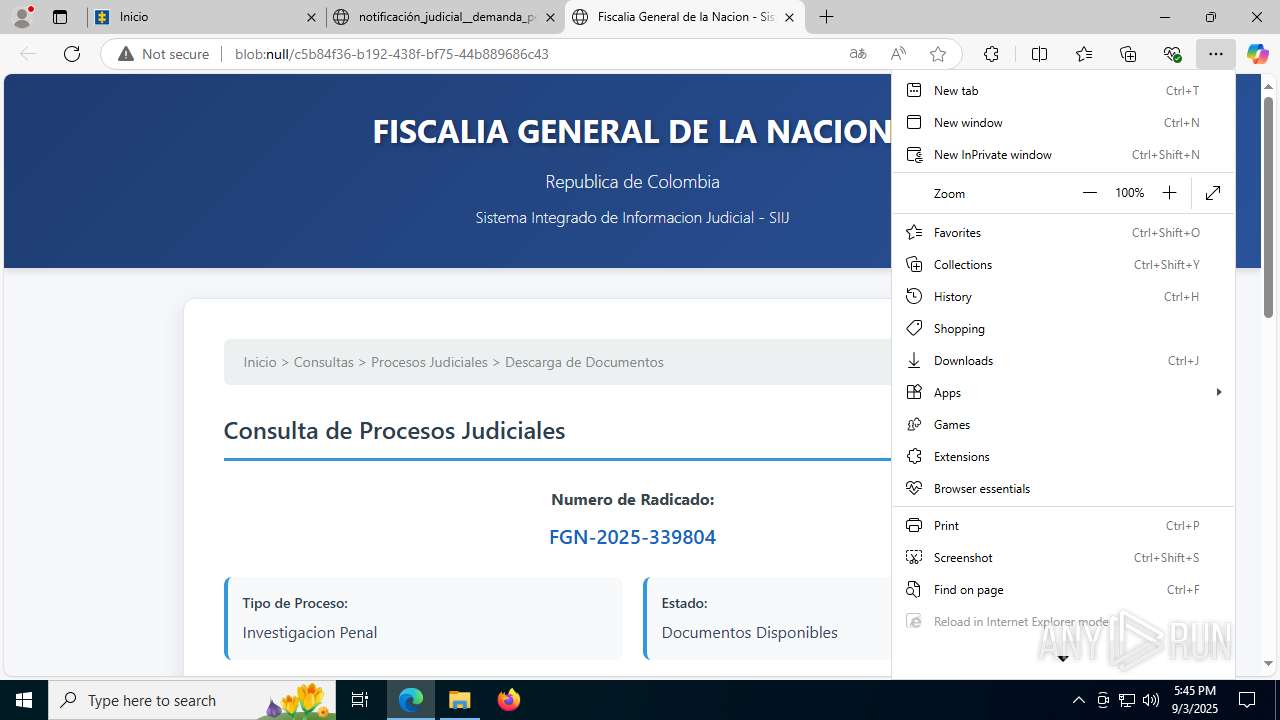The width and height of the screenshot is (1280, 720).
Task: Click the taskbar search box
Action: click(x=193, y=700)
